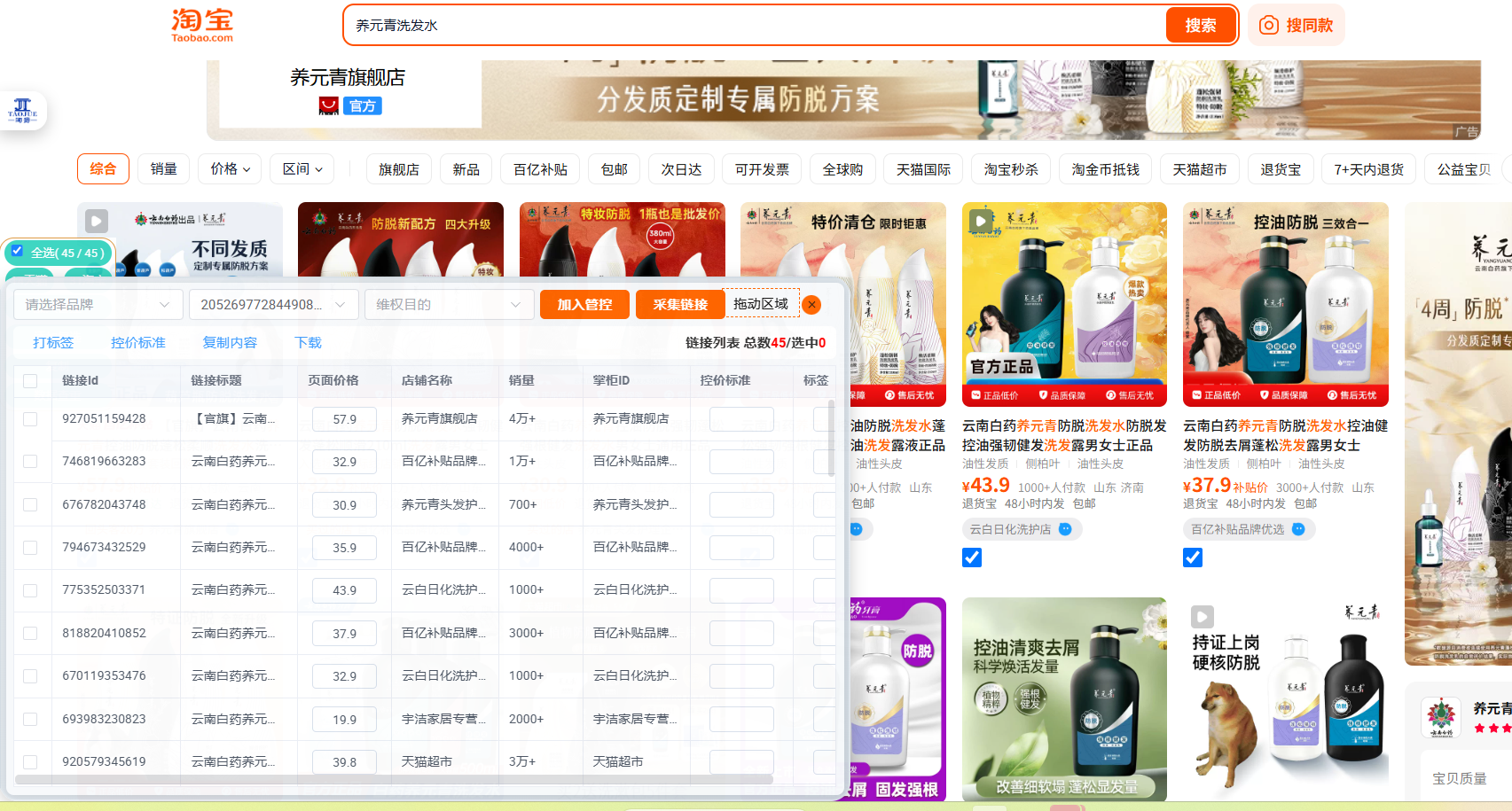The height and width of the screenshot is (811, 1512).
Task: Select row checkbox for 775352503371
Action: tap(30, 589)
